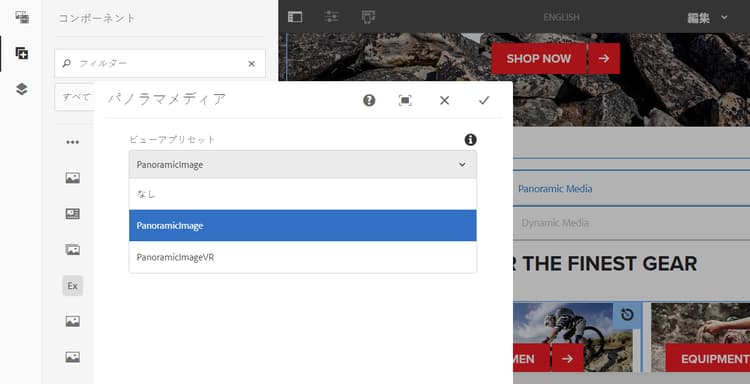Image resolution: width=750 pixels, height=384 pixels.
Task: Choose PanoramicImageVR from the preset list
Action: pos(303,257)
